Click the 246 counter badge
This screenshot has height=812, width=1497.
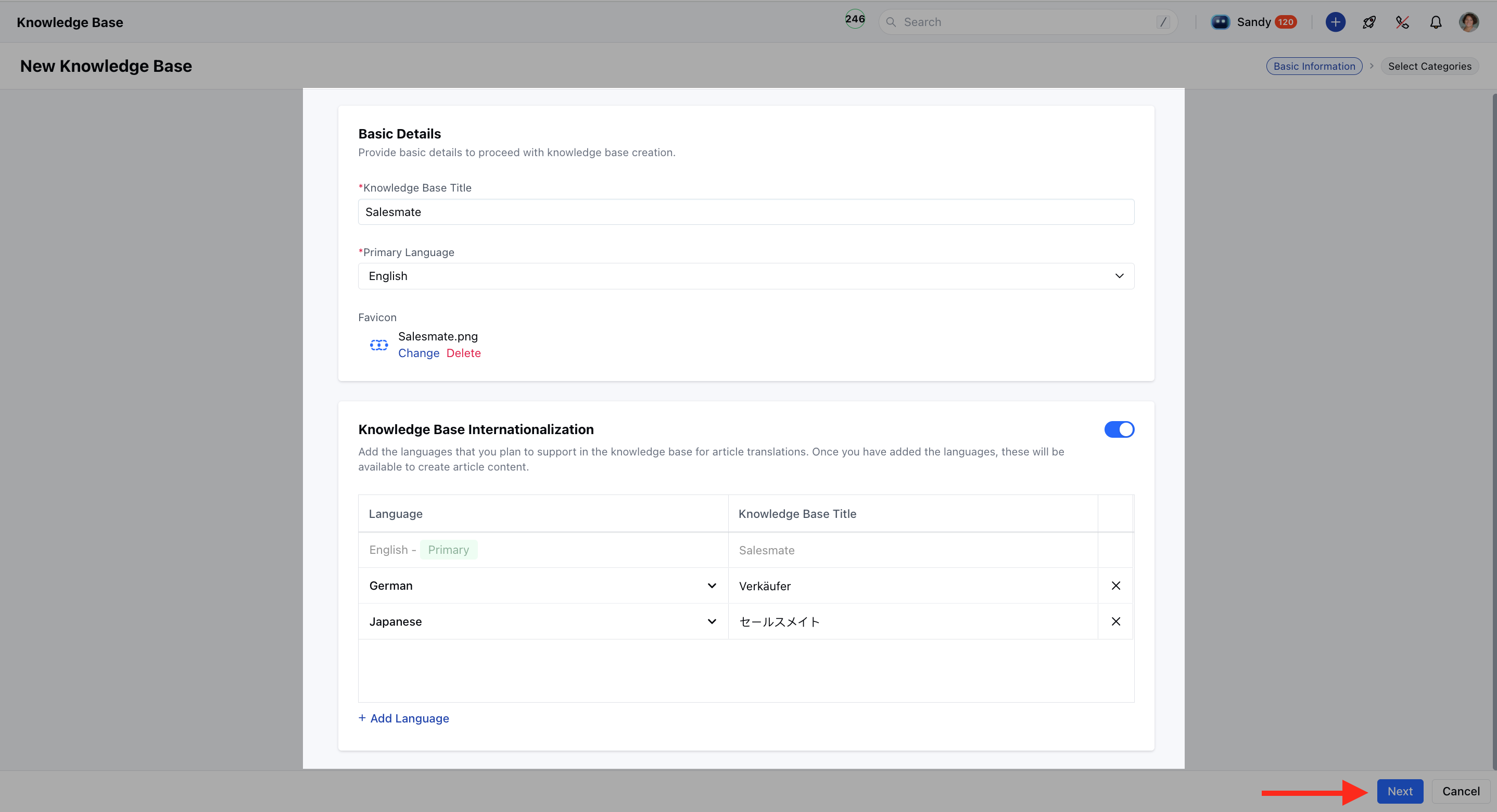pos(854,19)
